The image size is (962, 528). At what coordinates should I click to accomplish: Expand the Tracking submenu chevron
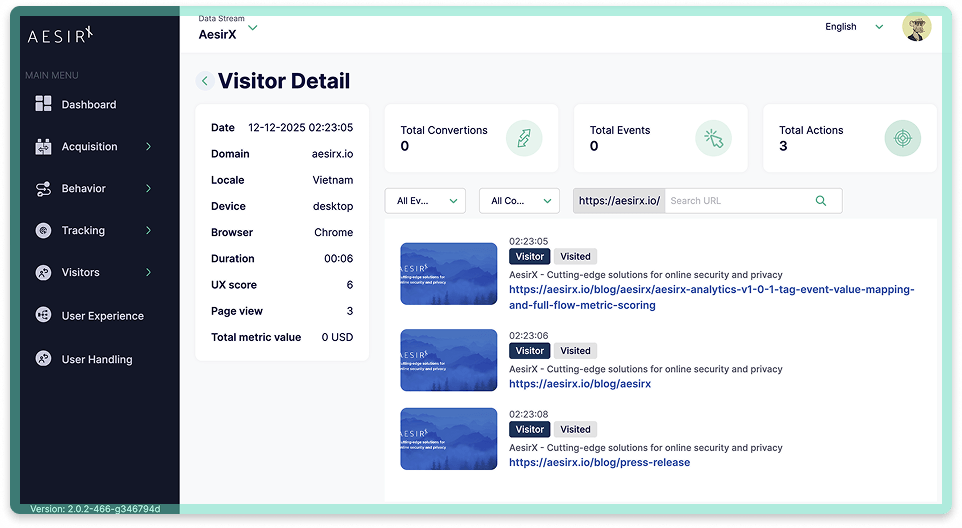(x=148, y=230)
